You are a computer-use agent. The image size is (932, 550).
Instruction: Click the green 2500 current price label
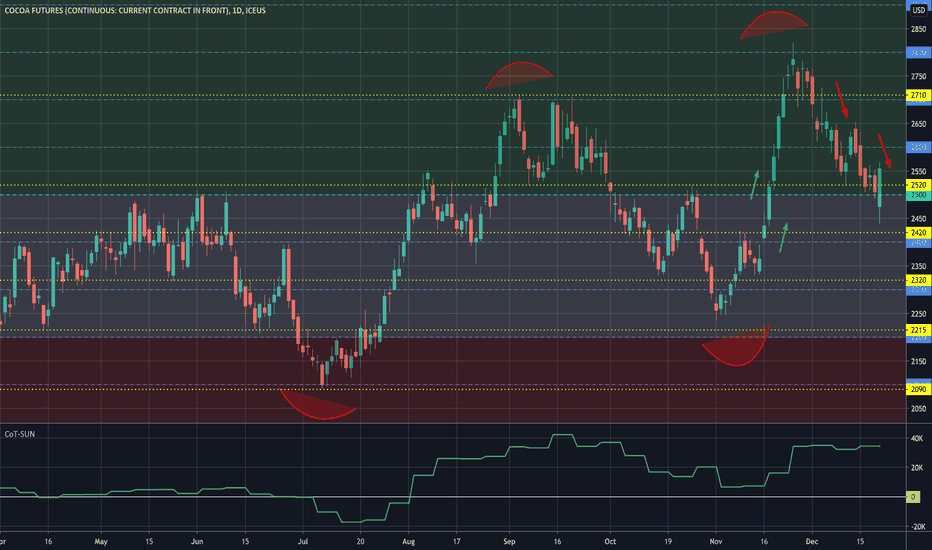click(918, 195)
